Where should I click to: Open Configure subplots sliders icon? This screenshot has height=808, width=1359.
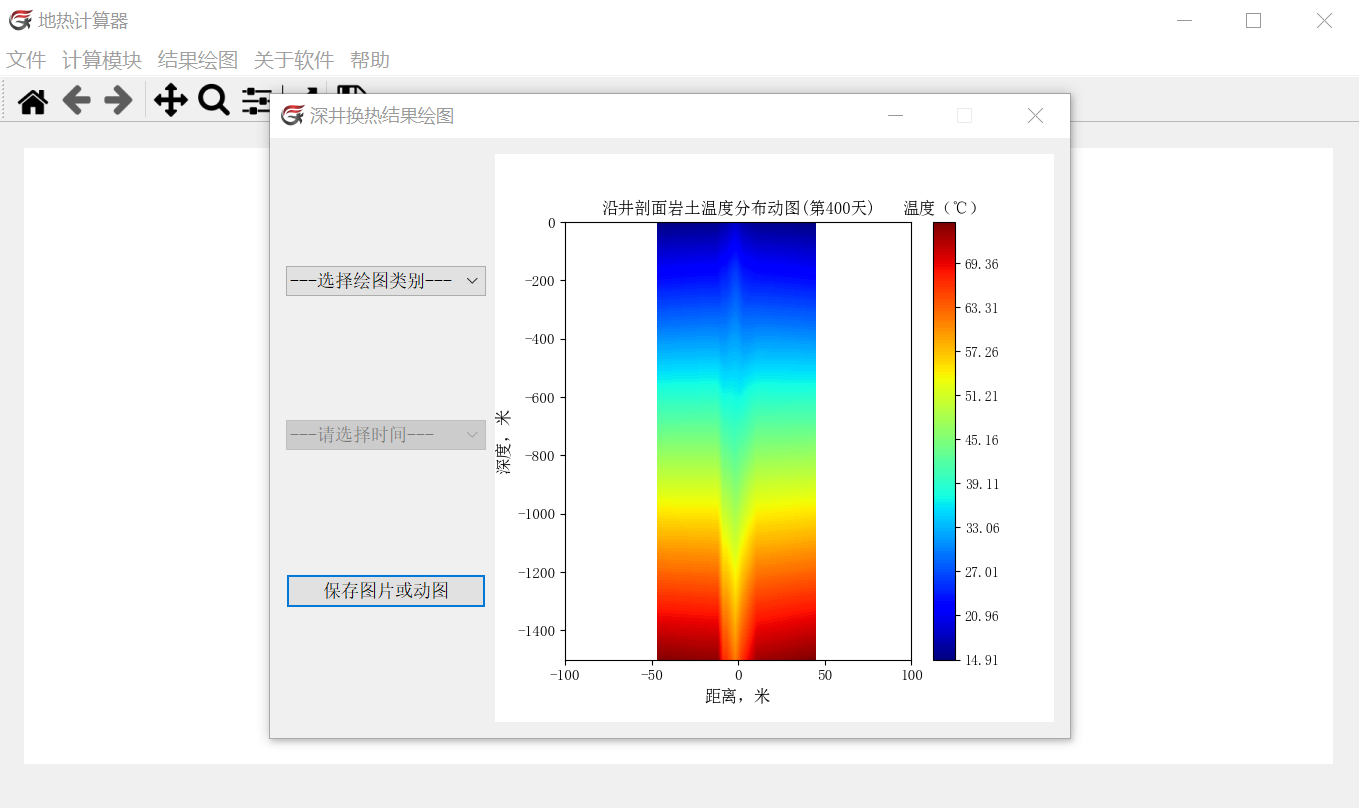257,101
